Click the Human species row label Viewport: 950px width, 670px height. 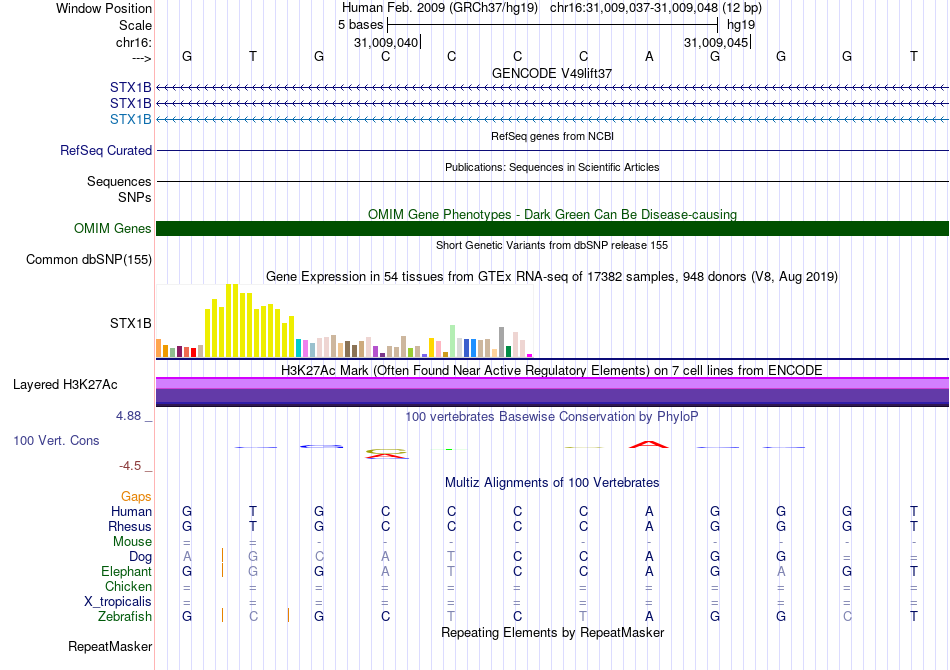[x=131, y=511]
